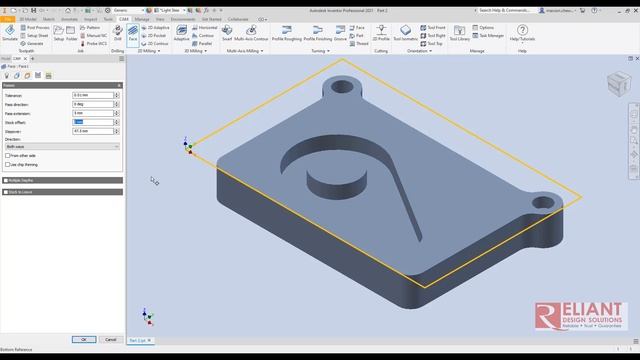This screenshot has height=360, width=640.
Task: Choose the Manual NC command
Action: coord(93,36)
